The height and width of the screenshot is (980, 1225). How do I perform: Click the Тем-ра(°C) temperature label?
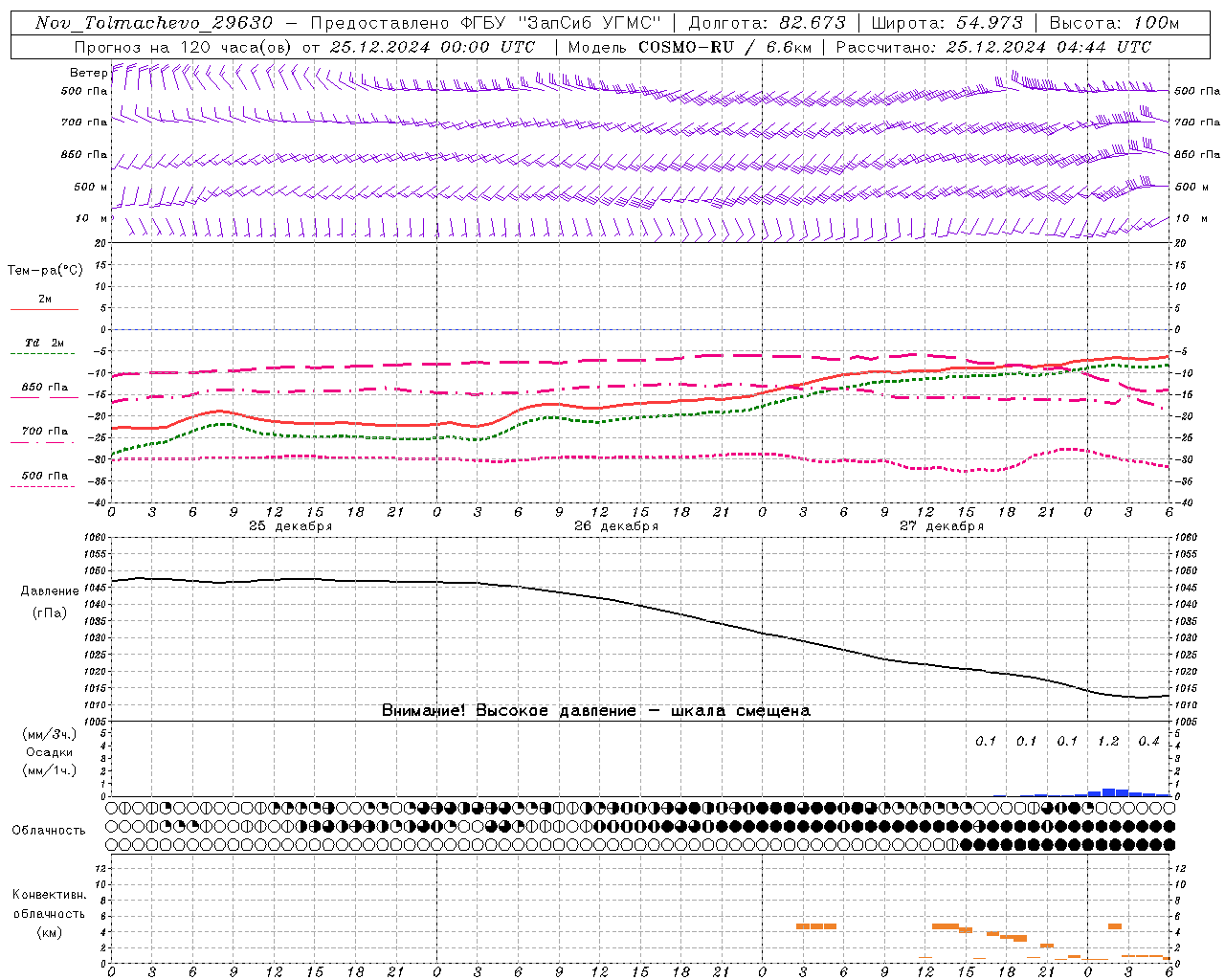(x=45, y=271)
